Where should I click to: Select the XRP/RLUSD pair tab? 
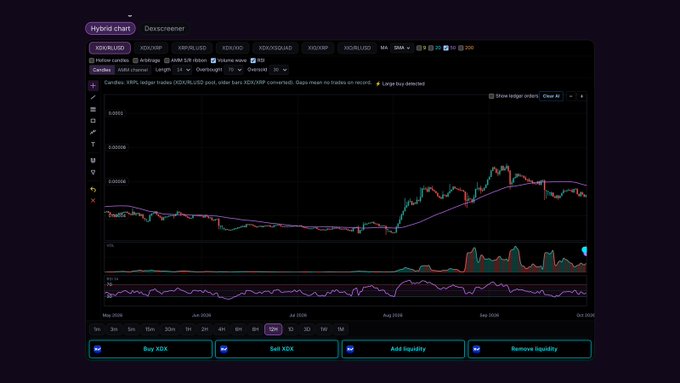pyautogui.click(x=192, y=48)
